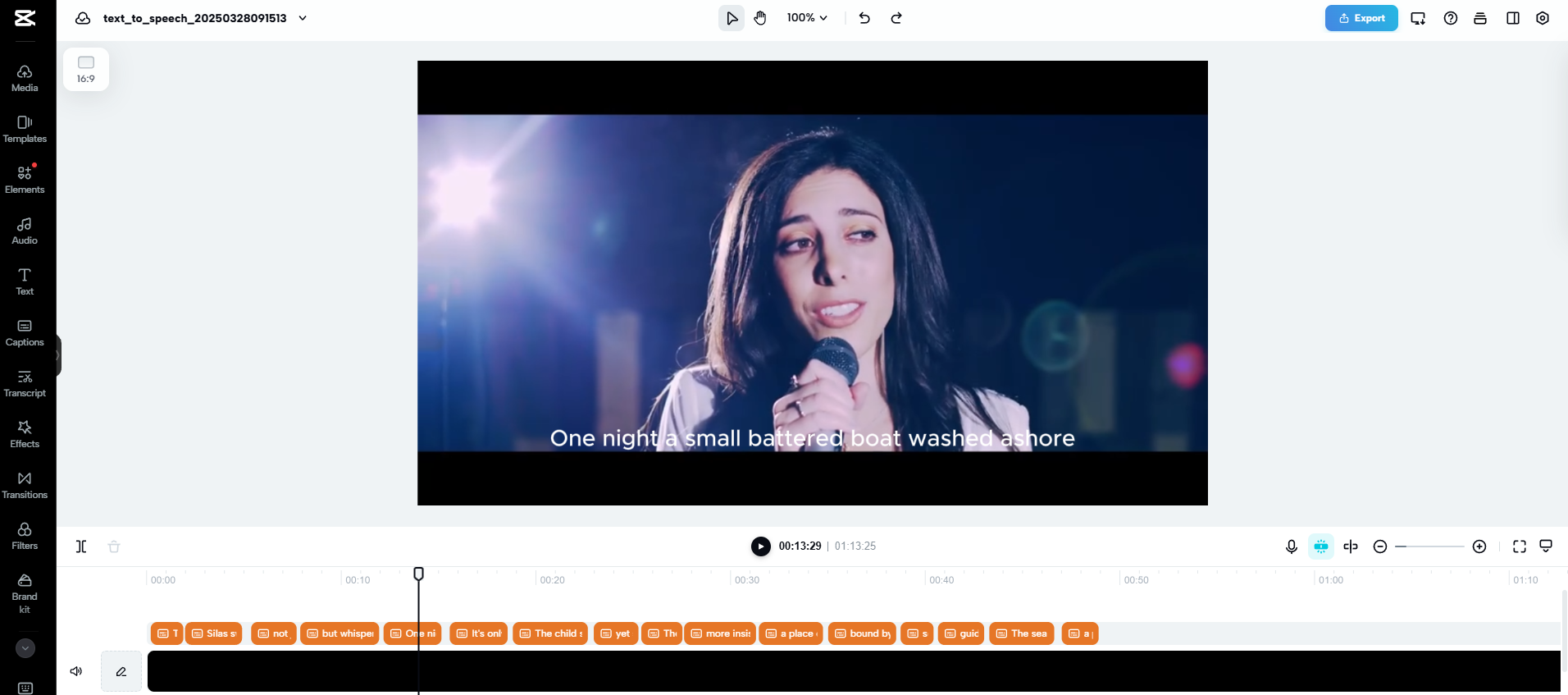Select the 'guid' caption clip
The height and width of the screenshot is (695, 1568).
961,633
